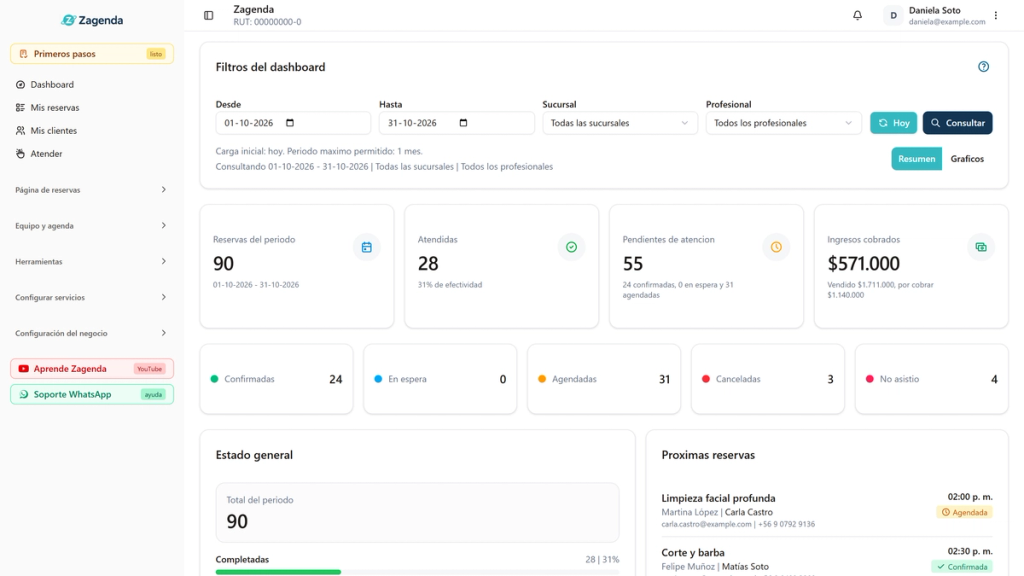Click the red Canceladas status dot
1024x576 pixels.
[706, 379]
